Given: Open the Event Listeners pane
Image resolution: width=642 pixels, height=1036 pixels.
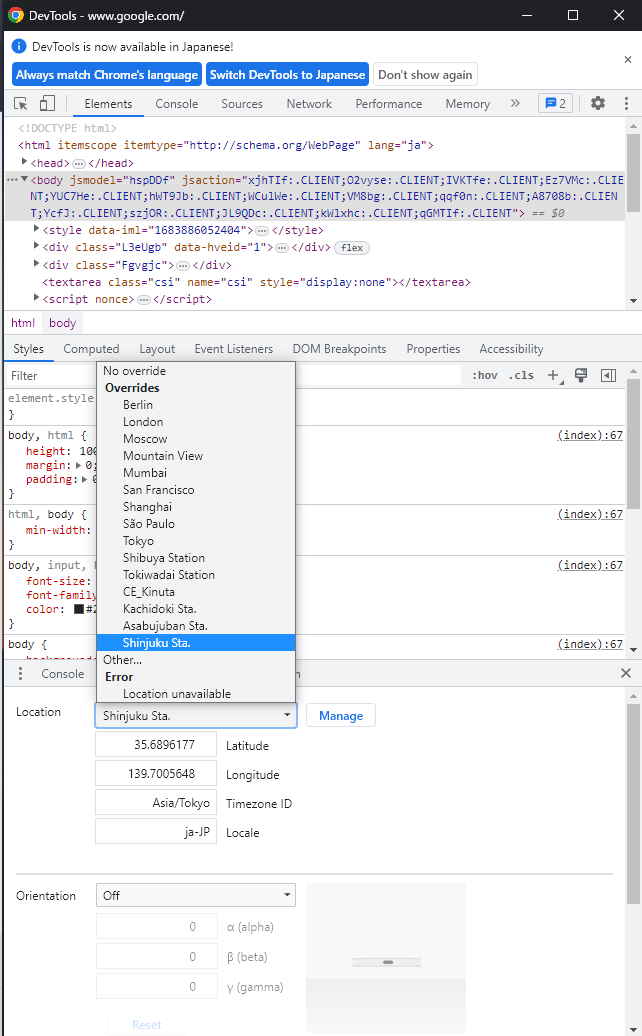Looking at the screenshot, I should (x=234, y=349).
